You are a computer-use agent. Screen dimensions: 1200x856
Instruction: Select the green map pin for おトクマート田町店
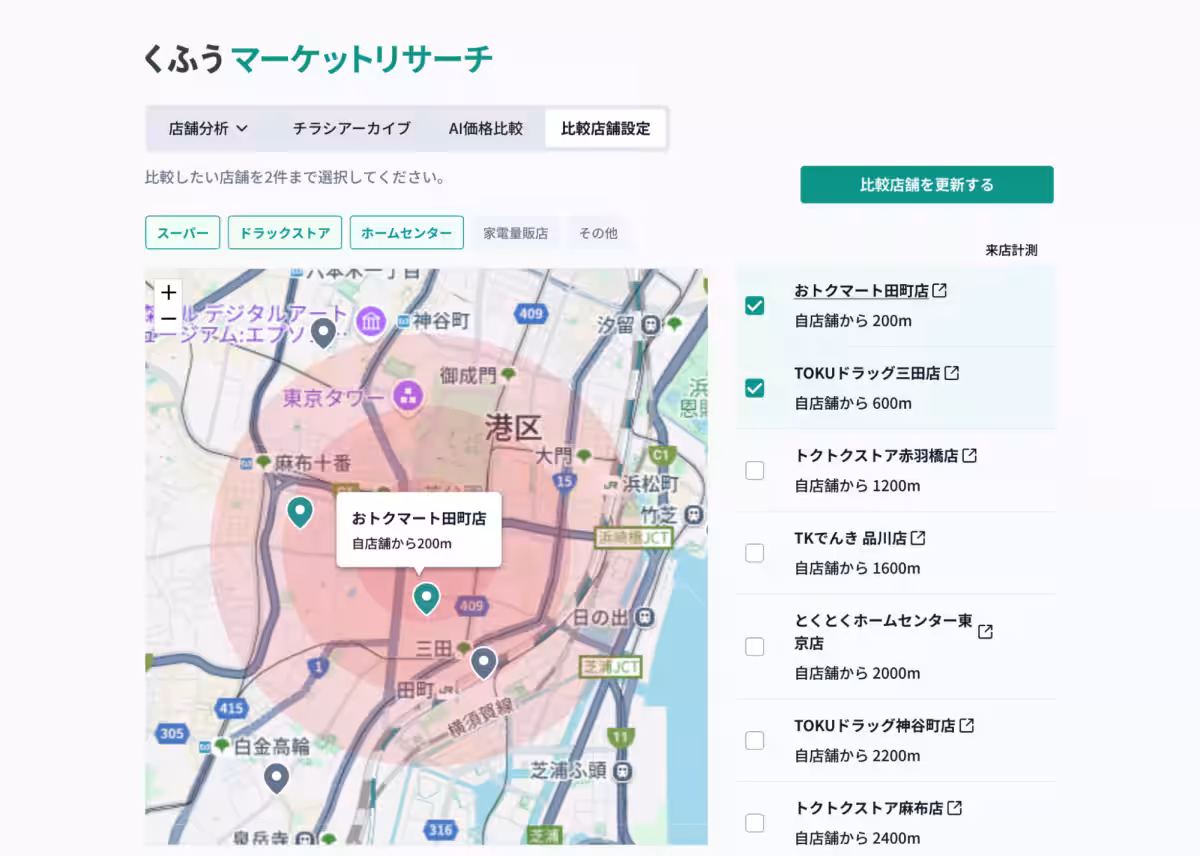pos(425,597)
